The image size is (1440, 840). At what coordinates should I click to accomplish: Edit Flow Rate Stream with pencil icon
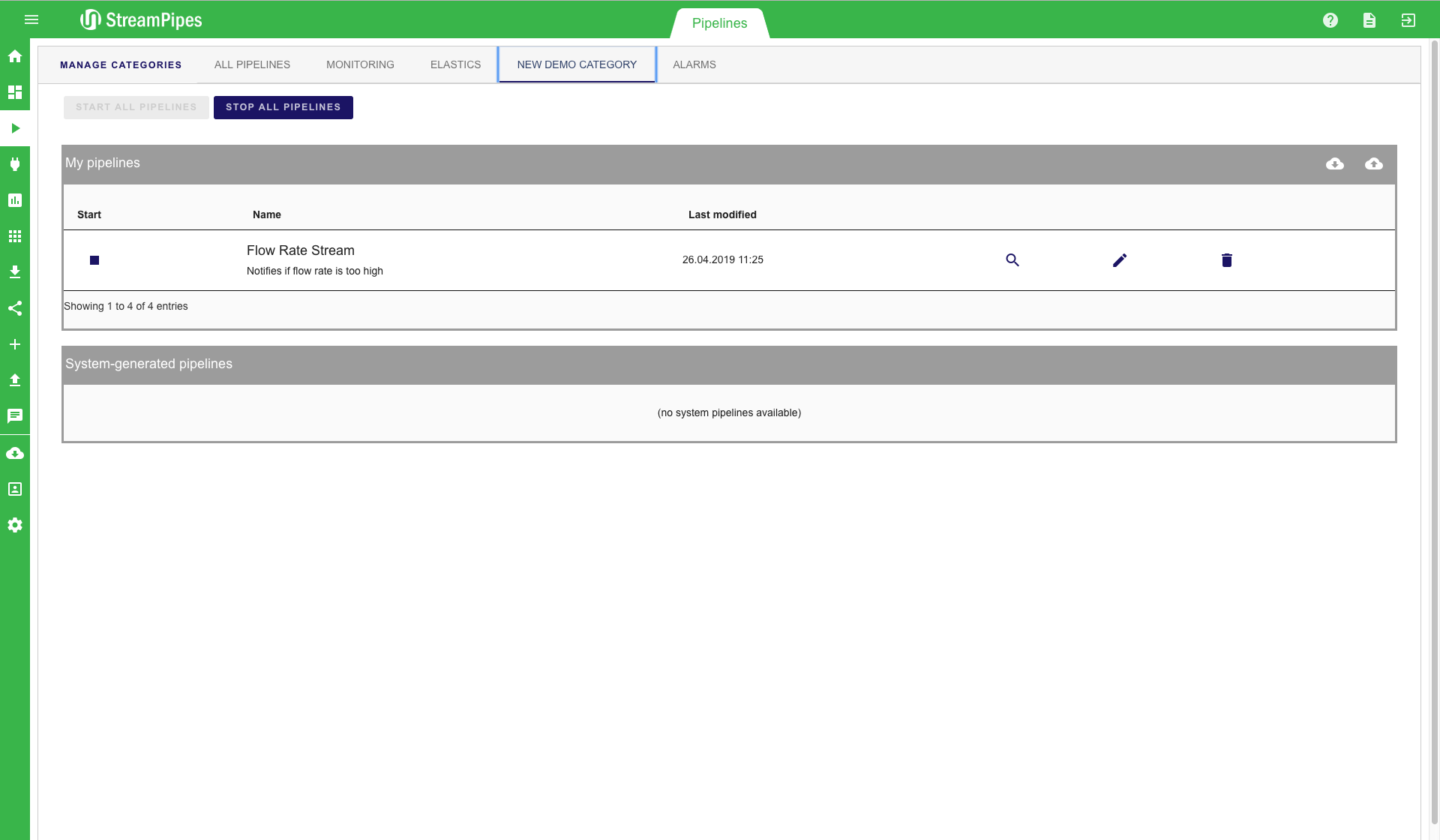1120,260
